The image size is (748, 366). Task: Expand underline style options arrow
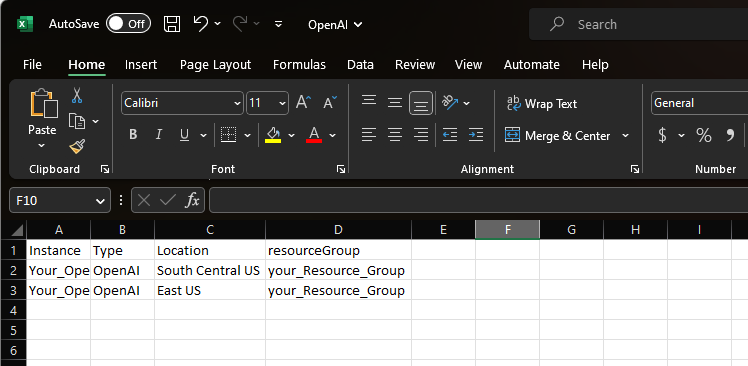[203, 136]
